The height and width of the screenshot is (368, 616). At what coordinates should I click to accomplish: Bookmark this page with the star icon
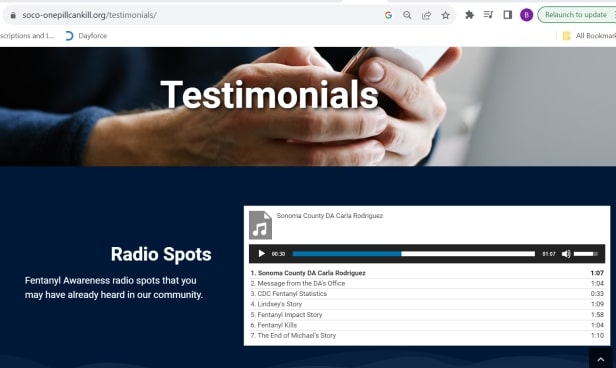point(445,15)
